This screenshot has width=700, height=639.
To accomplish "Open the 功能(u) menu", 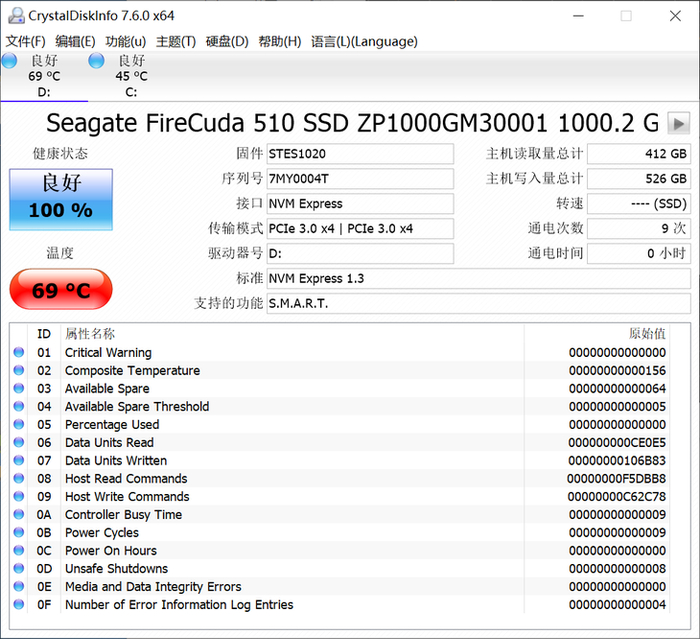I will (125, 42).
